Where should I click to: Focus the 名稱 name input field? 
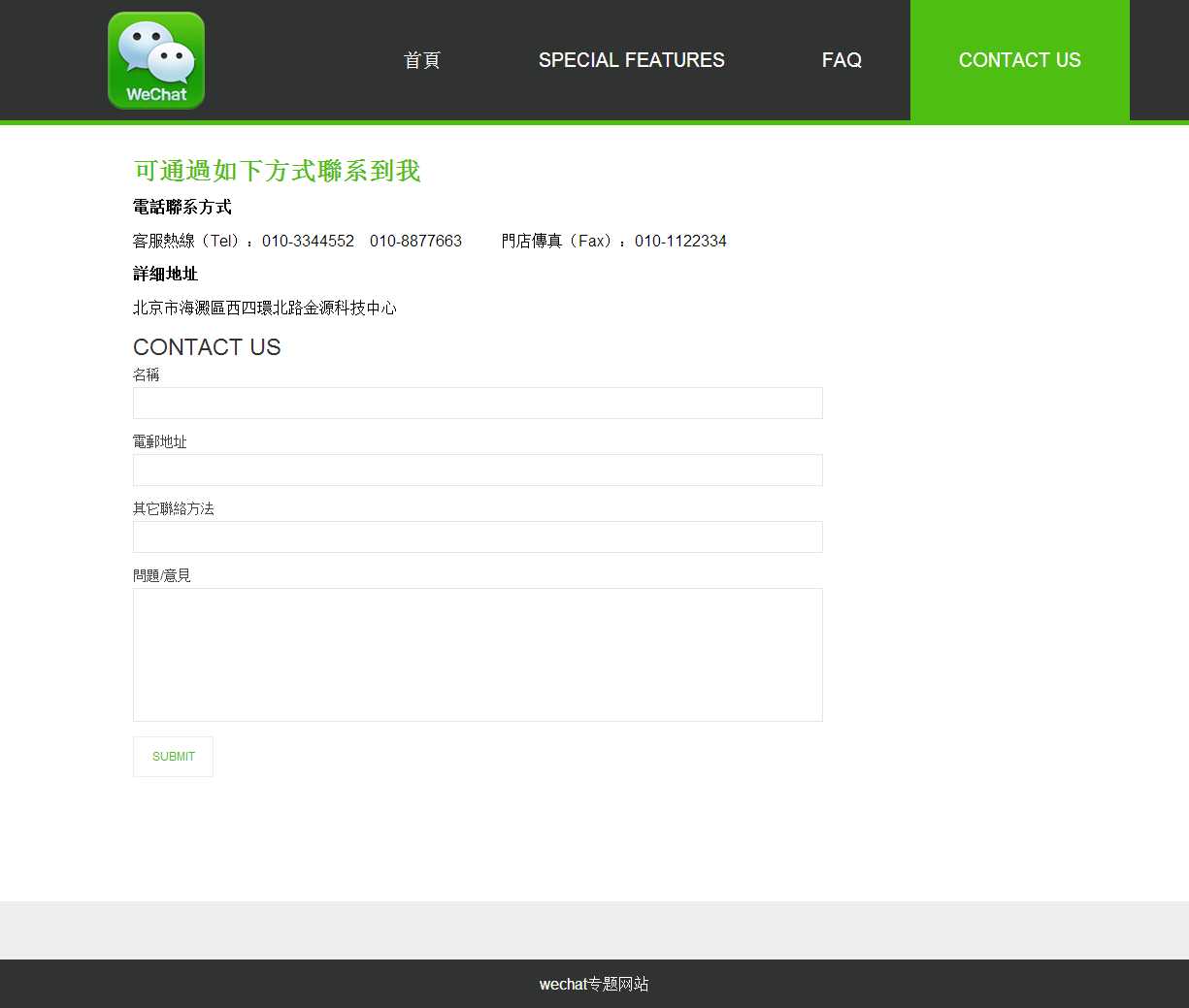(x=478, y=404)
